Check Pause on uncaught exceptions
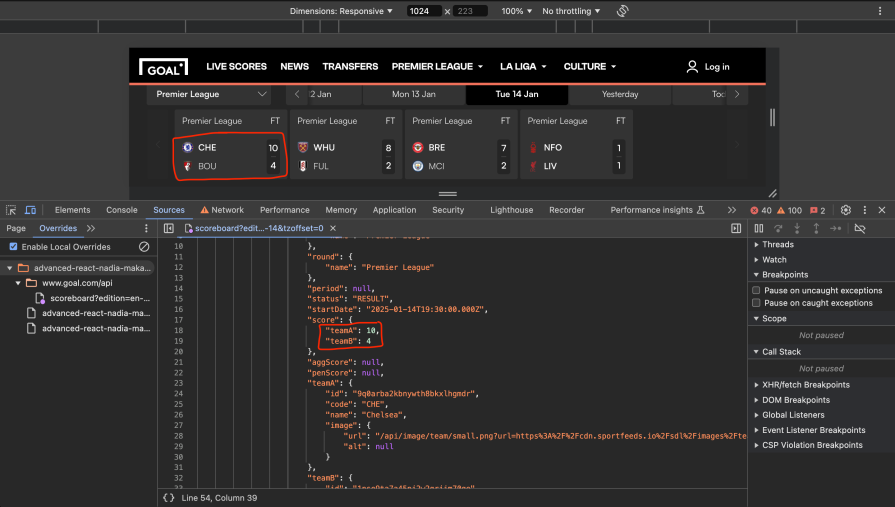The height and width of the screenshot is (507, 895). 757,290
